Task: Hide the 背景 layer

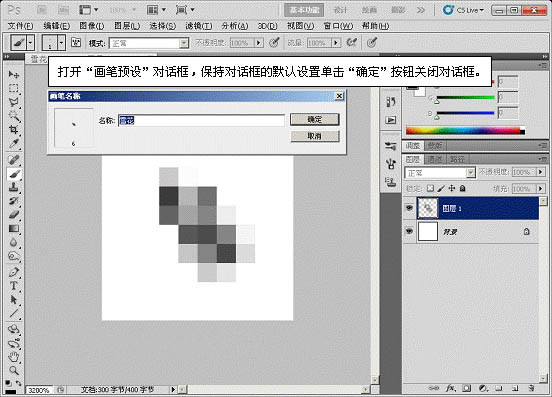Action: (409, 231)
